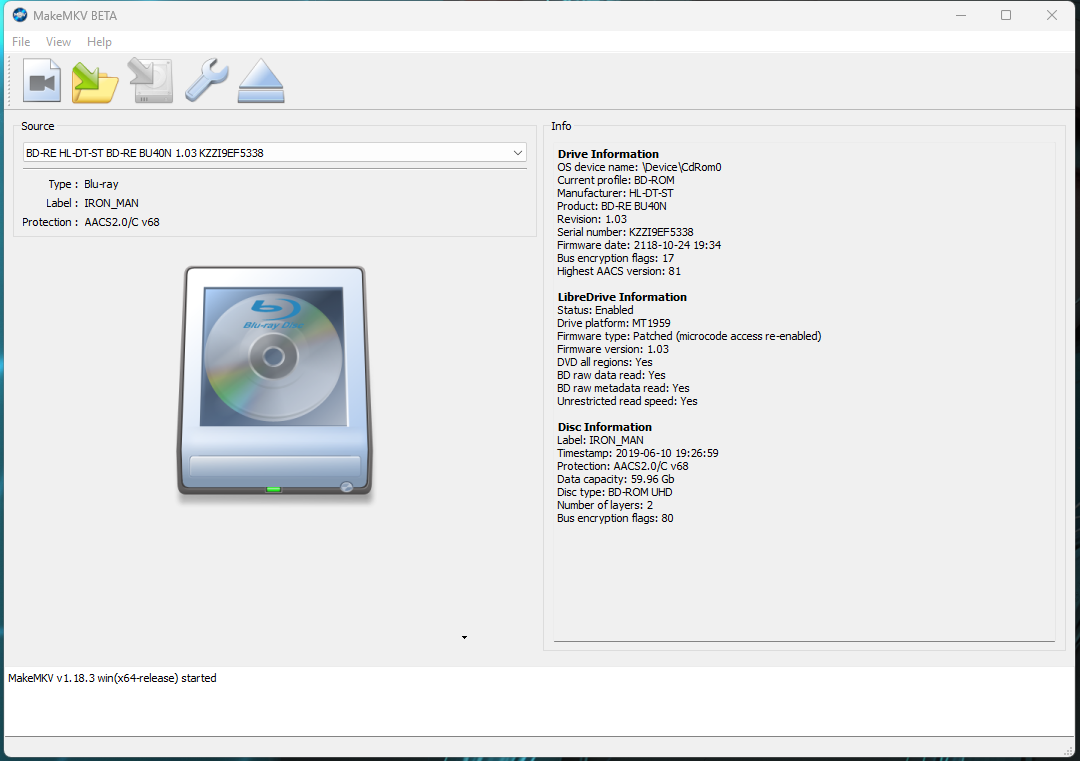This screenshot has width=1080, height=761.
Task: Click the 'LibreDrive Information' heading
Action: click(622, 298)
